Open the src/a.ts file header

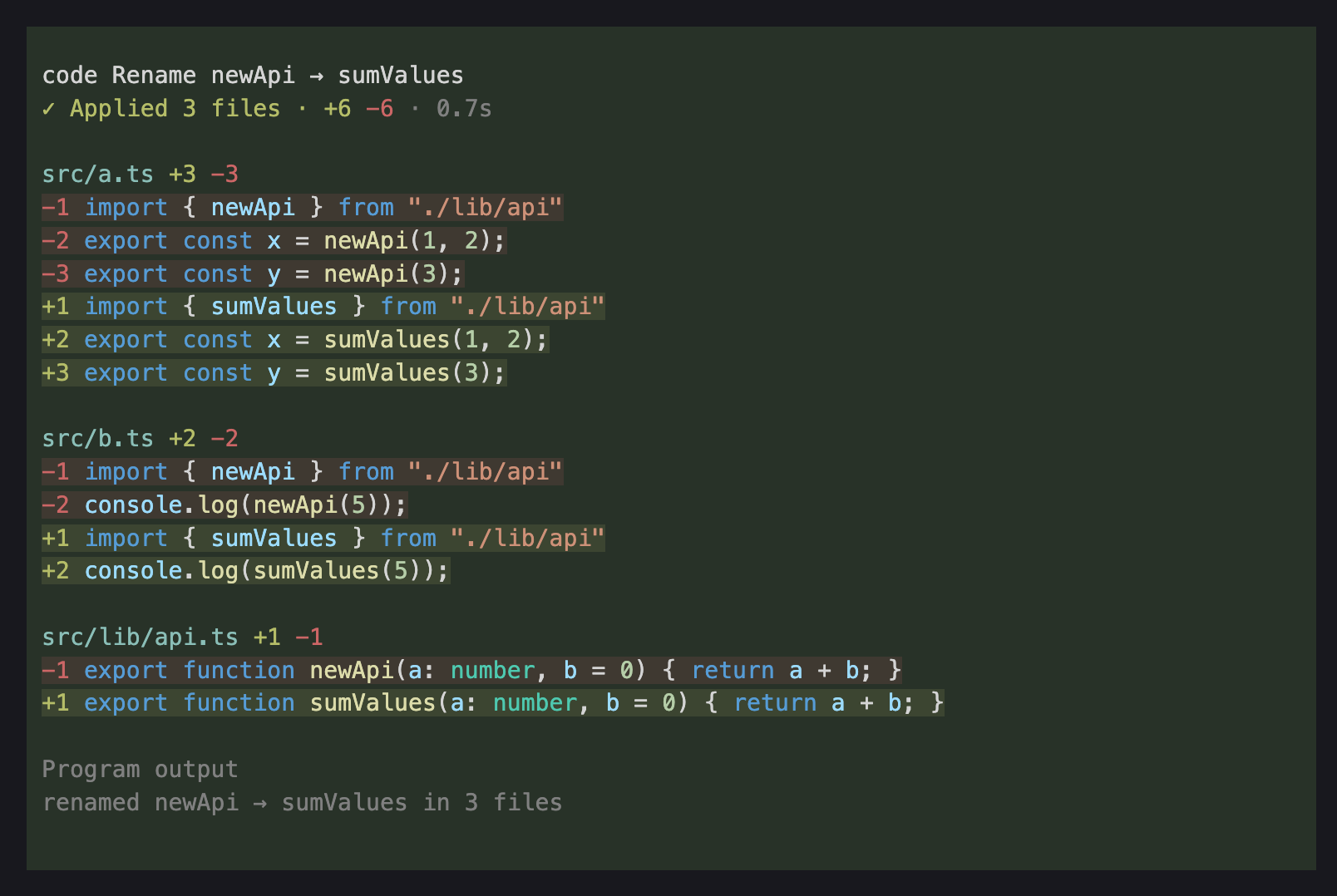click(x=140, y=174)
